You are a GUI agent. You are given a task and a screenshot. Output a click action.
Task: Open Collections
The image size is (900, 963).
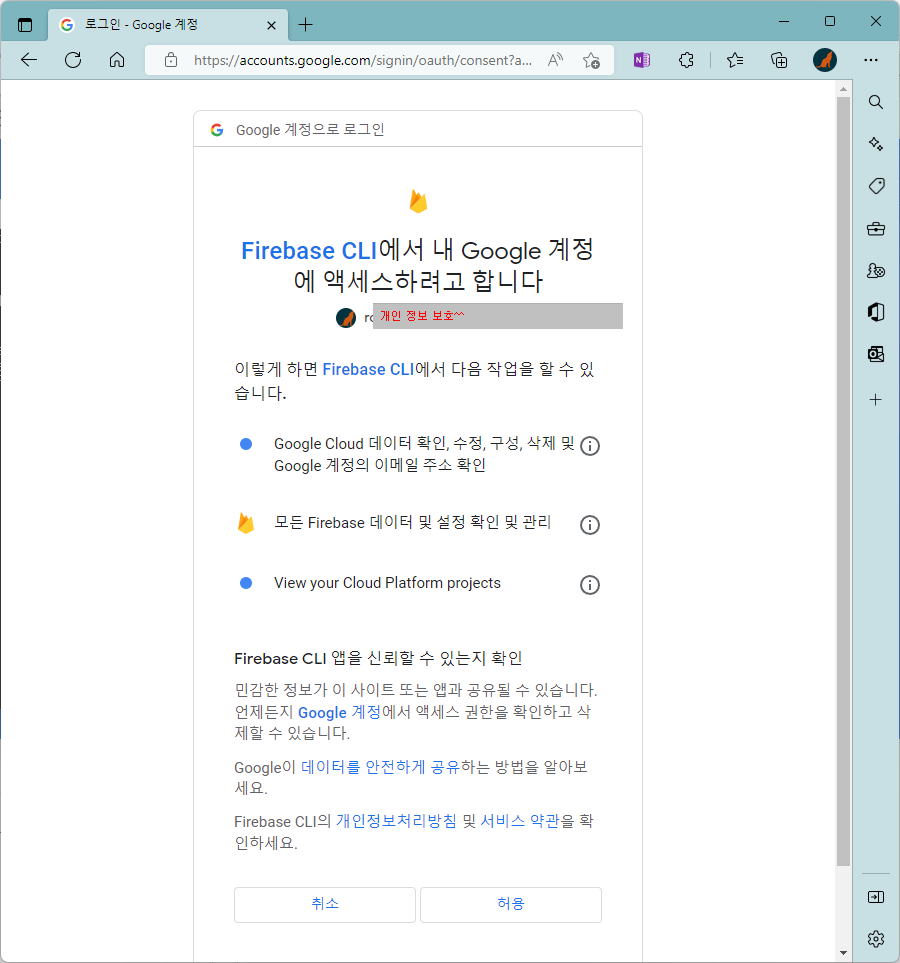click(779, 60)
